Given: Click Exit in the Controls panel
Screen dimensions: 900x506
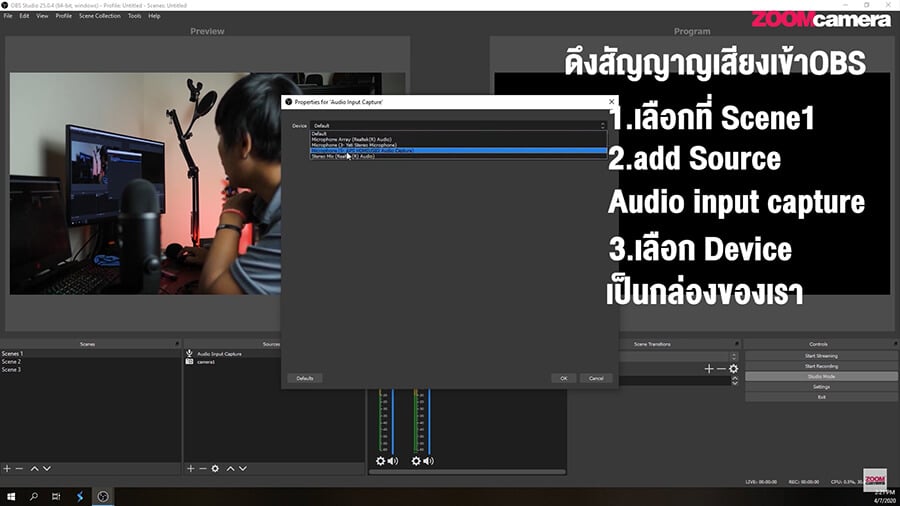Looking at the screenshot, I should [821, 397].
